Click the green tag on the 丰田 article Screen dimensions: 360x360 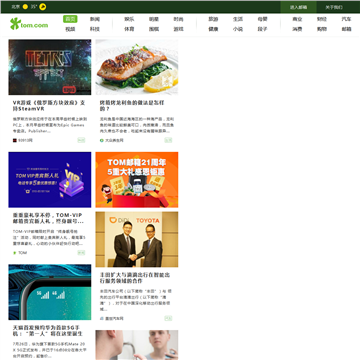point(168,319)
